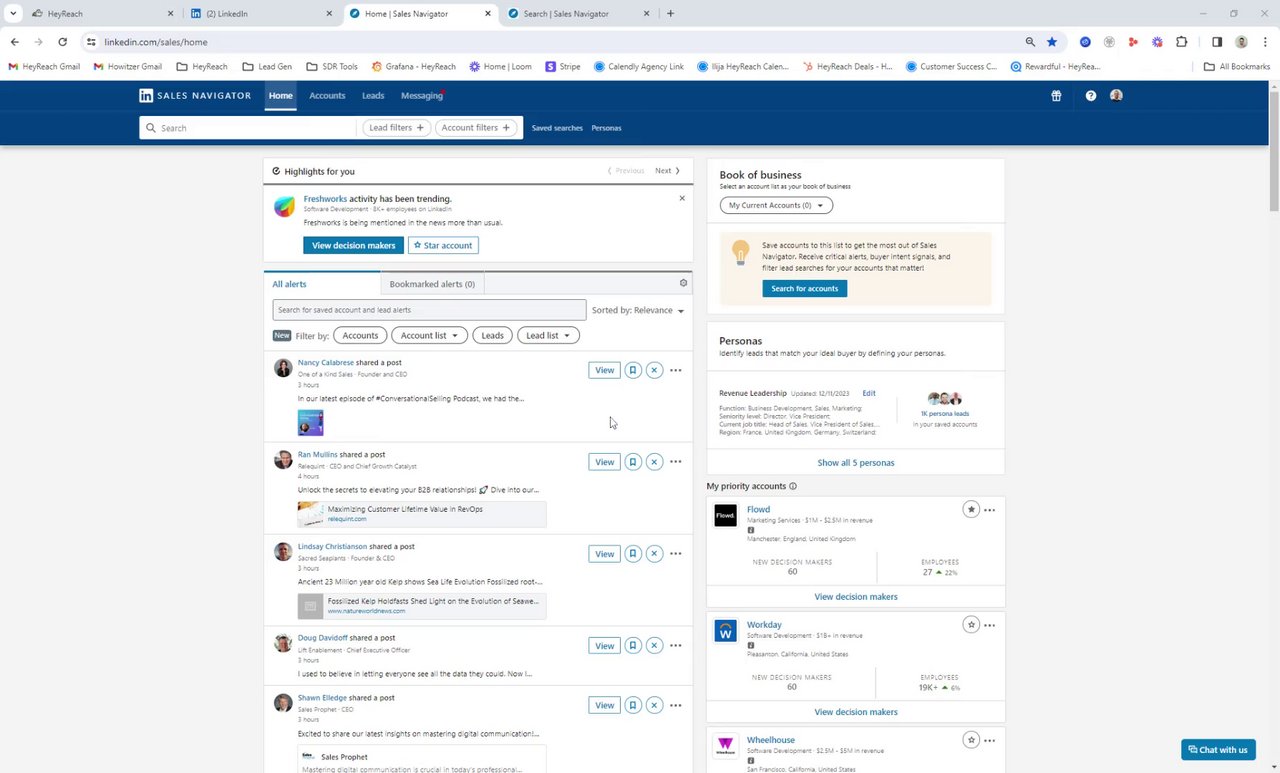Dismiss Nancy Calabrese's alert
The image size is (1280, 773).
654,370
